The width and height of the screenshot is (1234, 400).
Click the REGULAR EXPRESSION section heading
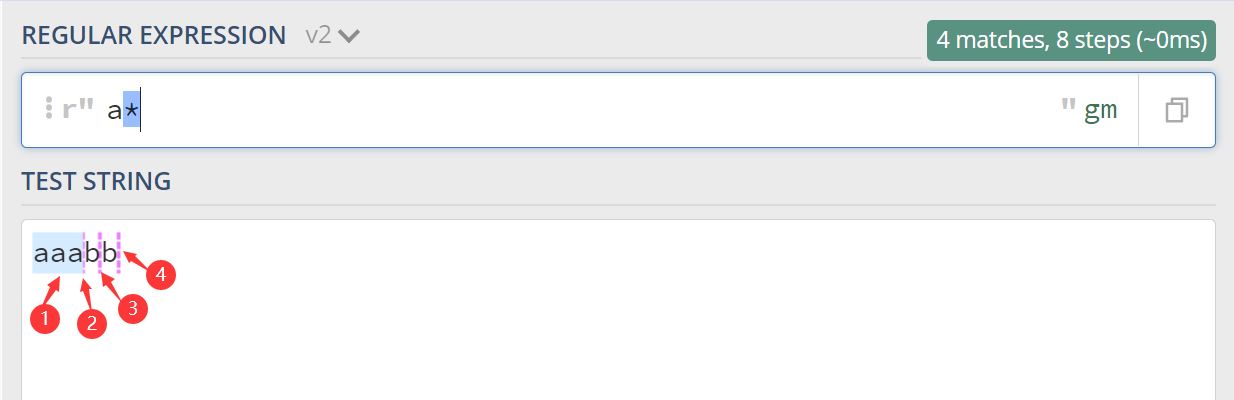[x=154, y=36]
